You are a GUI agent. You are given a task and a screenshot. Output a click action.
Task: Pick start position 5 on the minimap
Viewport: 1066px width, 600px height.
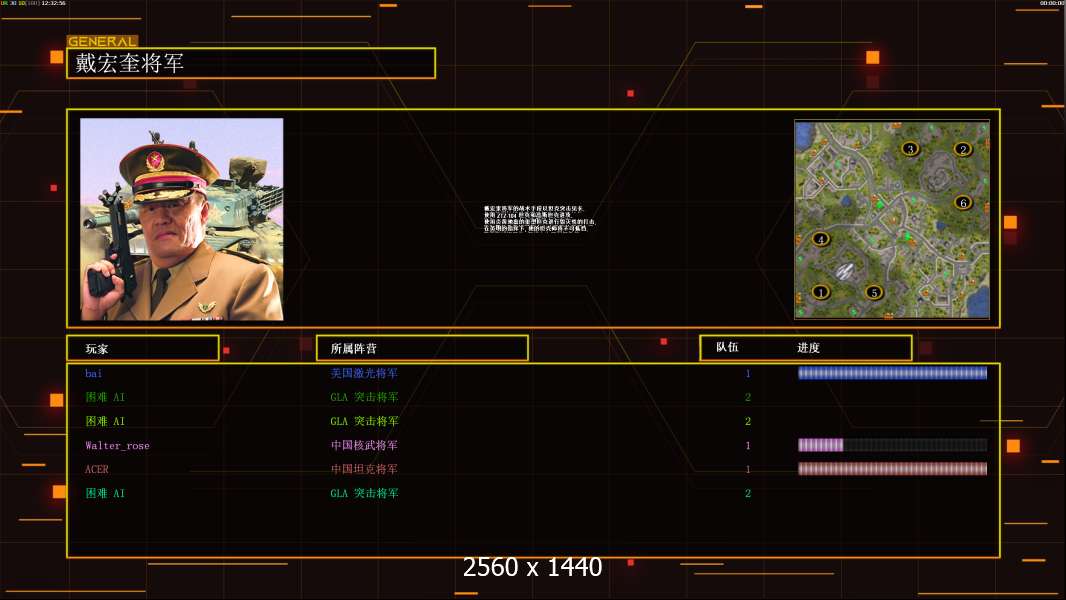tap(874, 292)
